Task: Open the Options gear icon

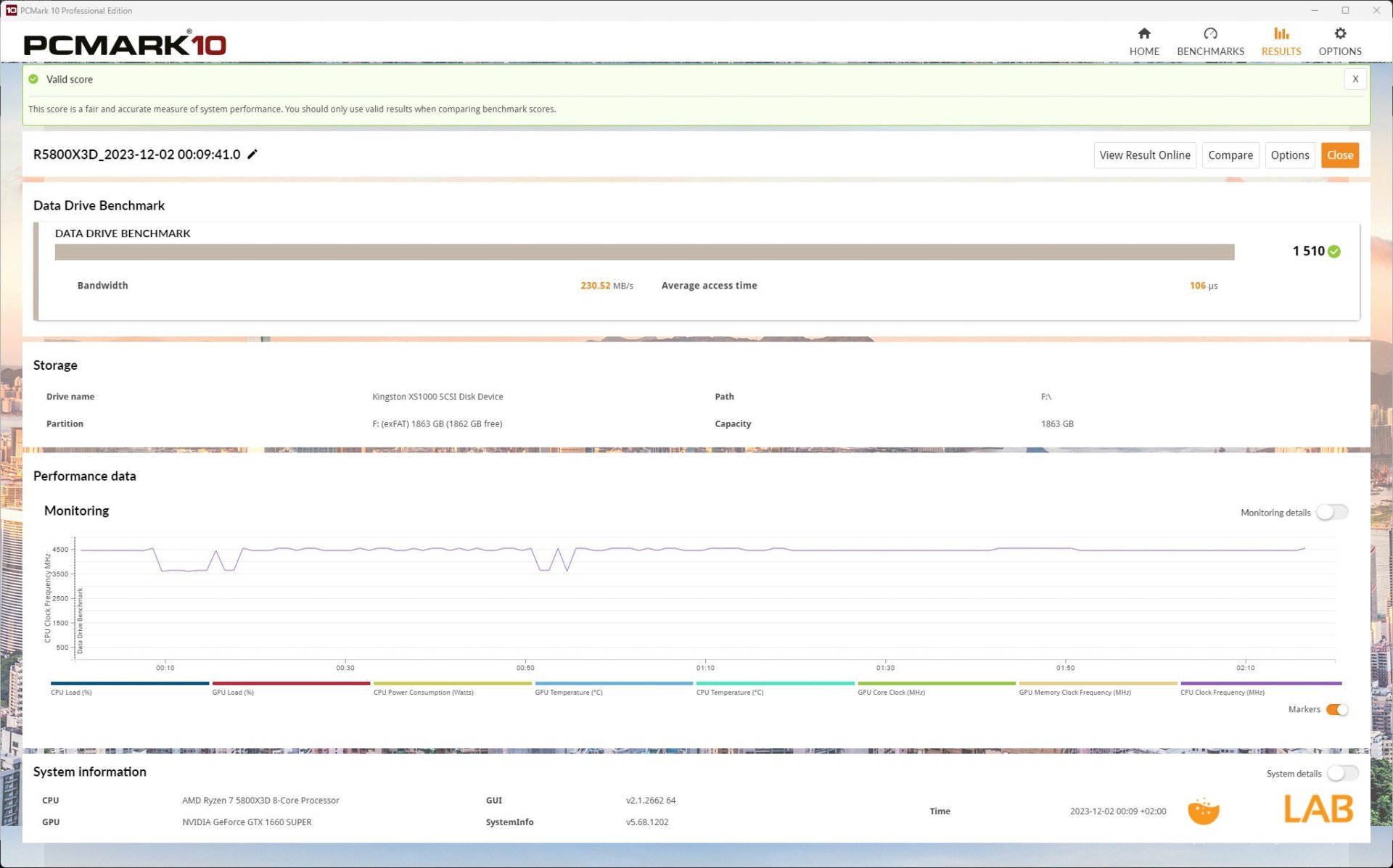Action: coord(1339,34)
